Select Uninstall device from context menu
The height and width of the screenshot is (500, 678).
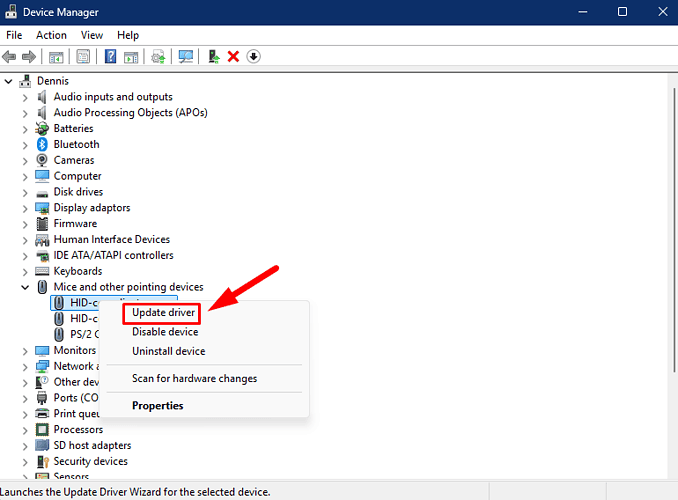(x=168, y=351)
